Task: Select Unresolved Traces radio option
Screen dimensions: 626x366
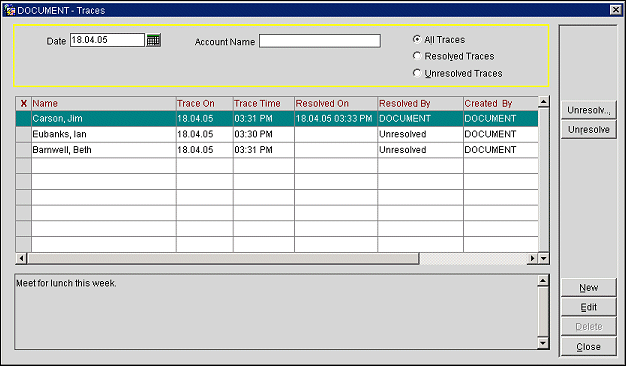Action: click(417, 73)
